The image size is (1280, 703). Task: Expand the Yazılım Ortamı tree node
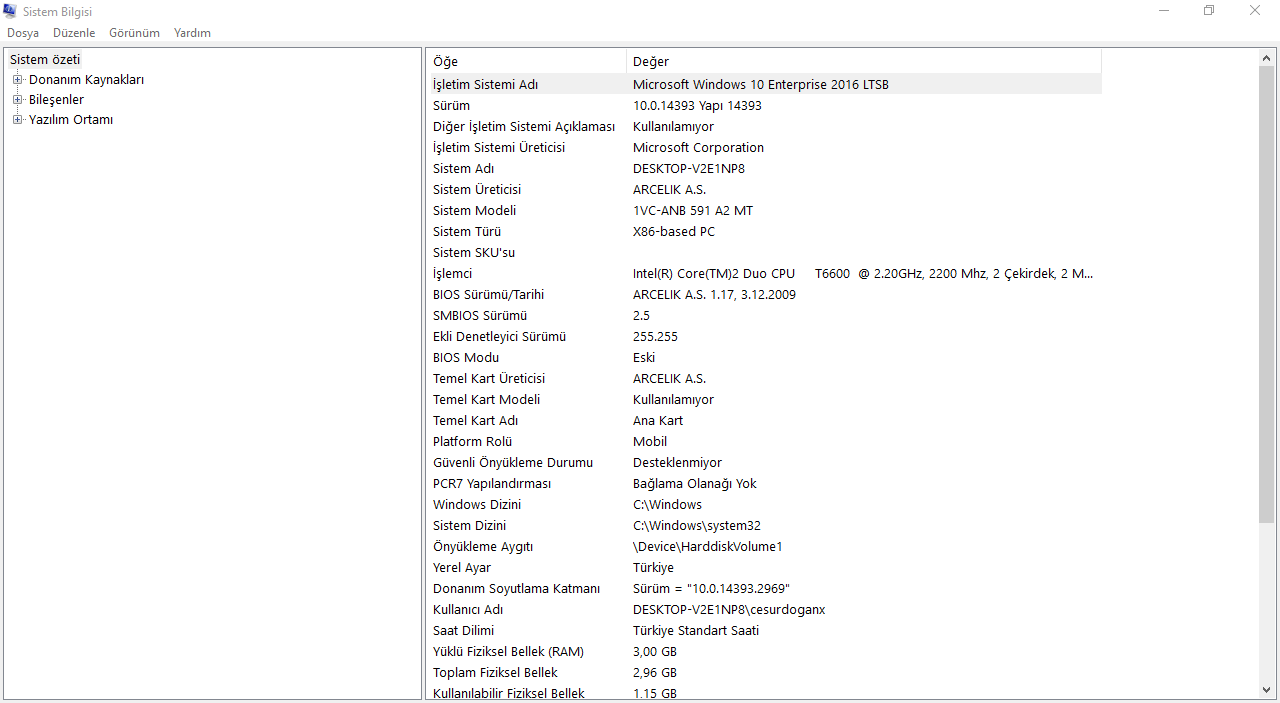pyautogui.click(x=17, y=120)
